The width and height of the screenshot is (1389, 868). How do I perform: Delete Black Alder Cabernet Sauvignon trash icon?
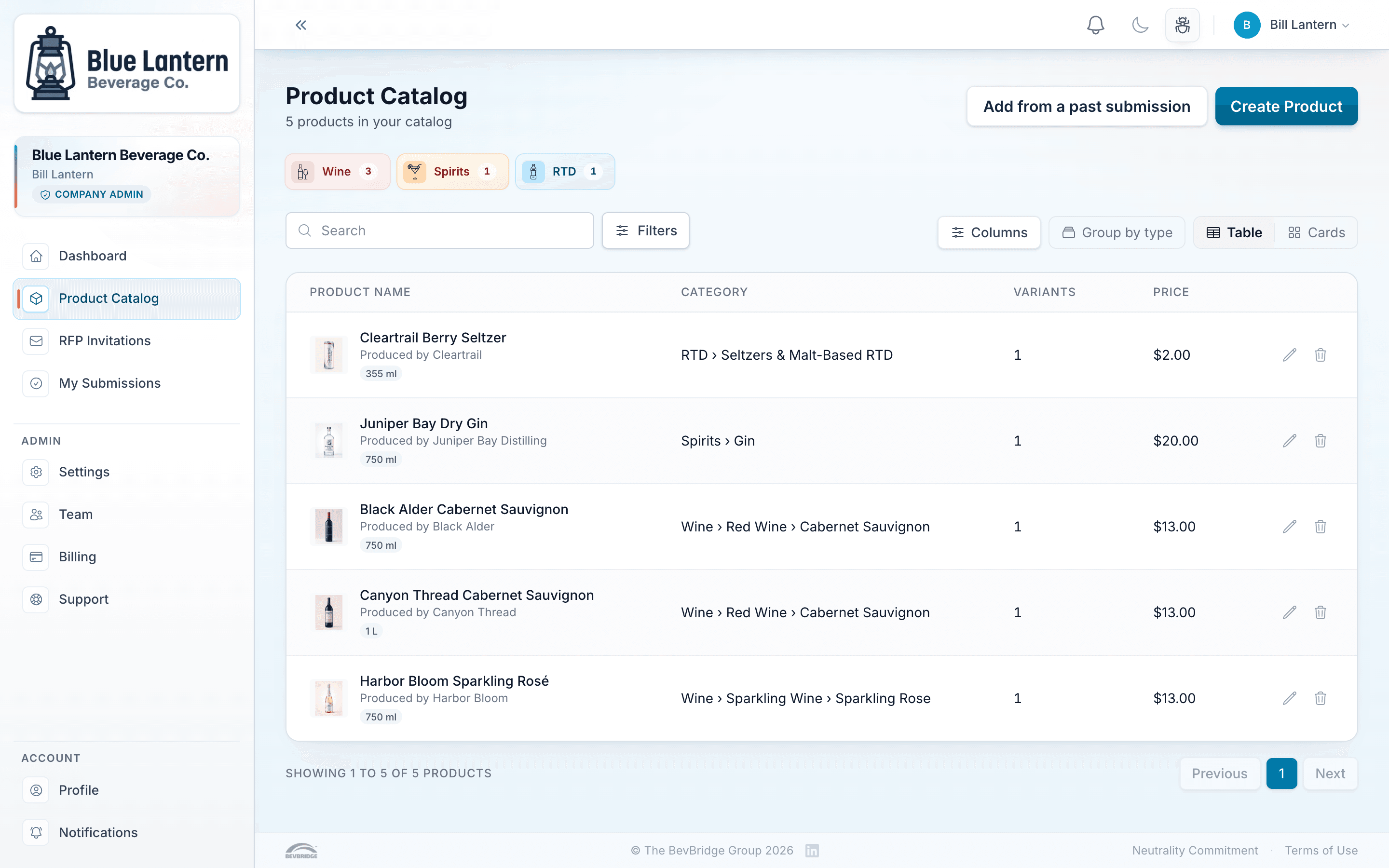click(1320, 527)
